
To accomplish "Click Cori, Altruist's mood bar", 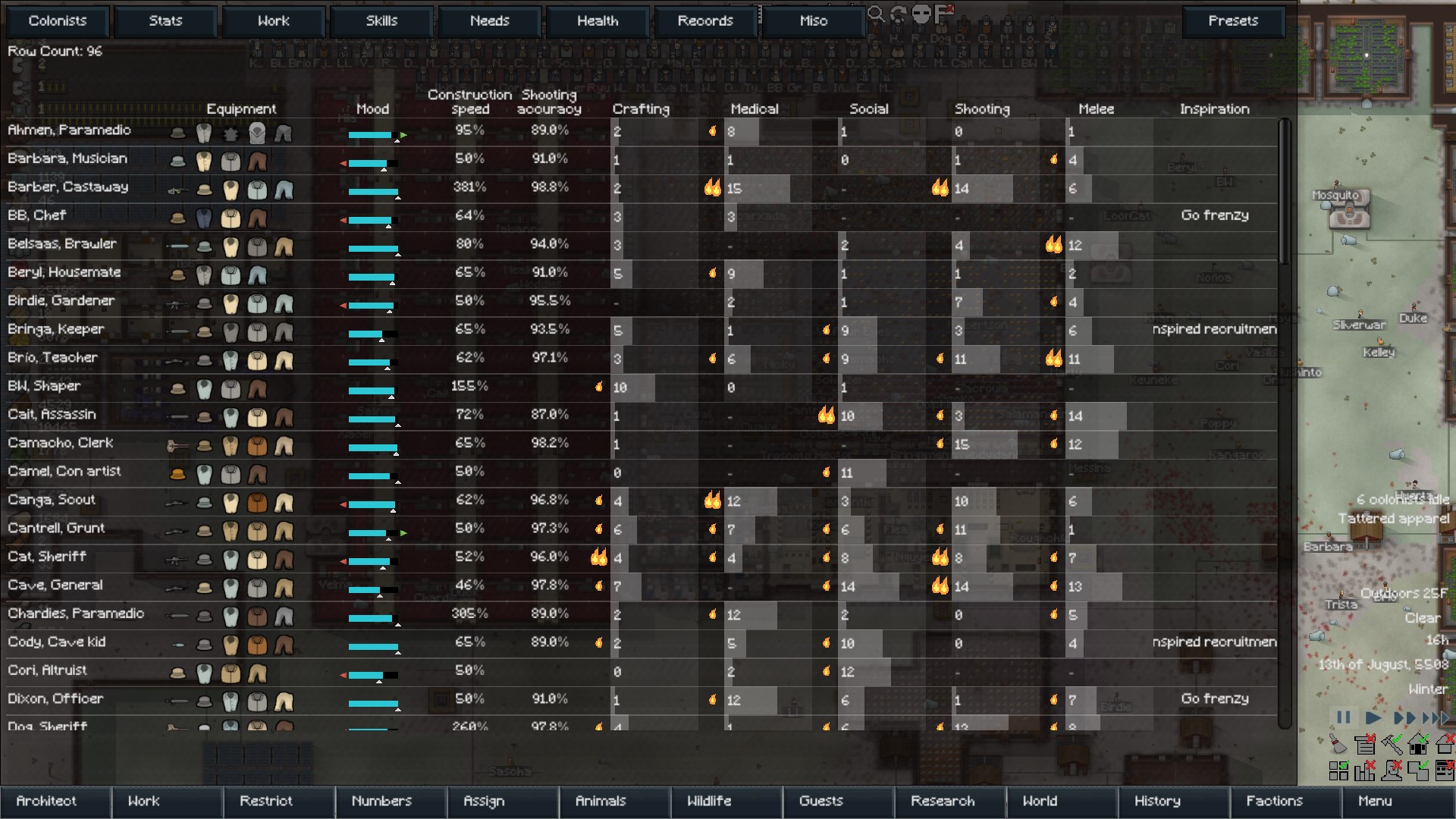I will click(x=373, y=675).
